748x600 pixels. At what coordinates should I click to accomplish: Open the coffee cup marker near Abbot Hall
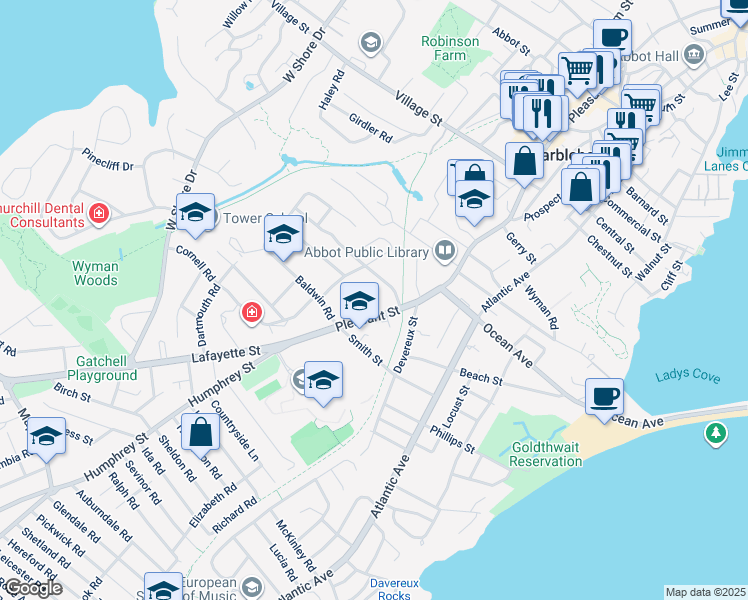612,38
